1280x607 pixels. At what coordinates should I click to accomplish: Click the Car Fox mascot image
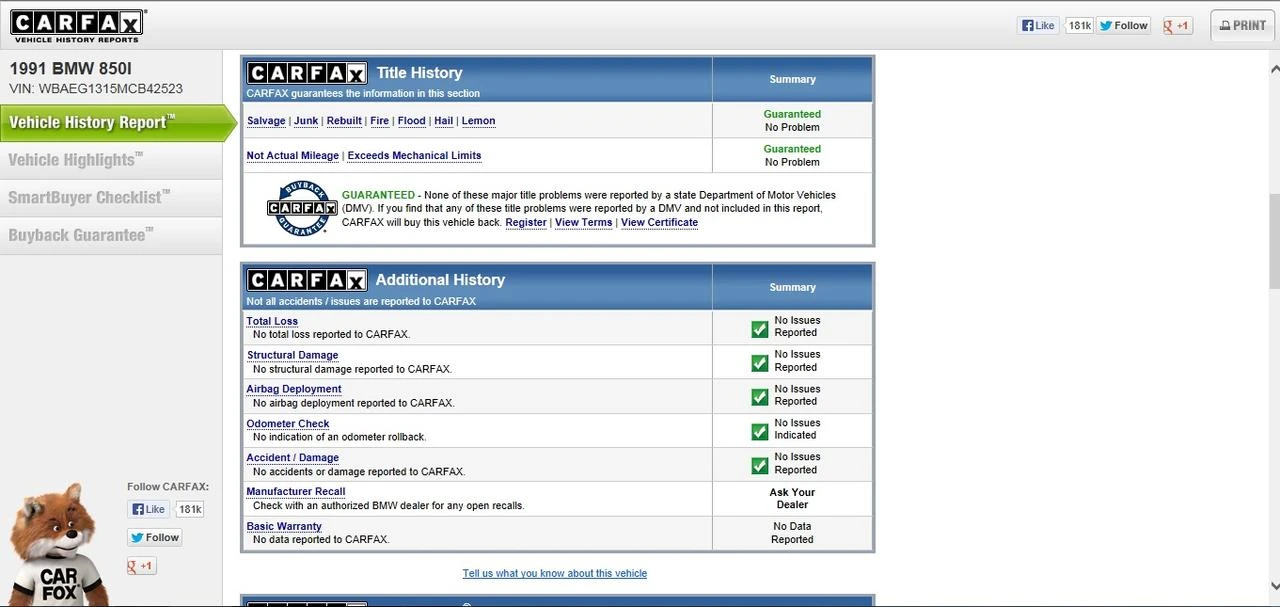click(59, 546)
